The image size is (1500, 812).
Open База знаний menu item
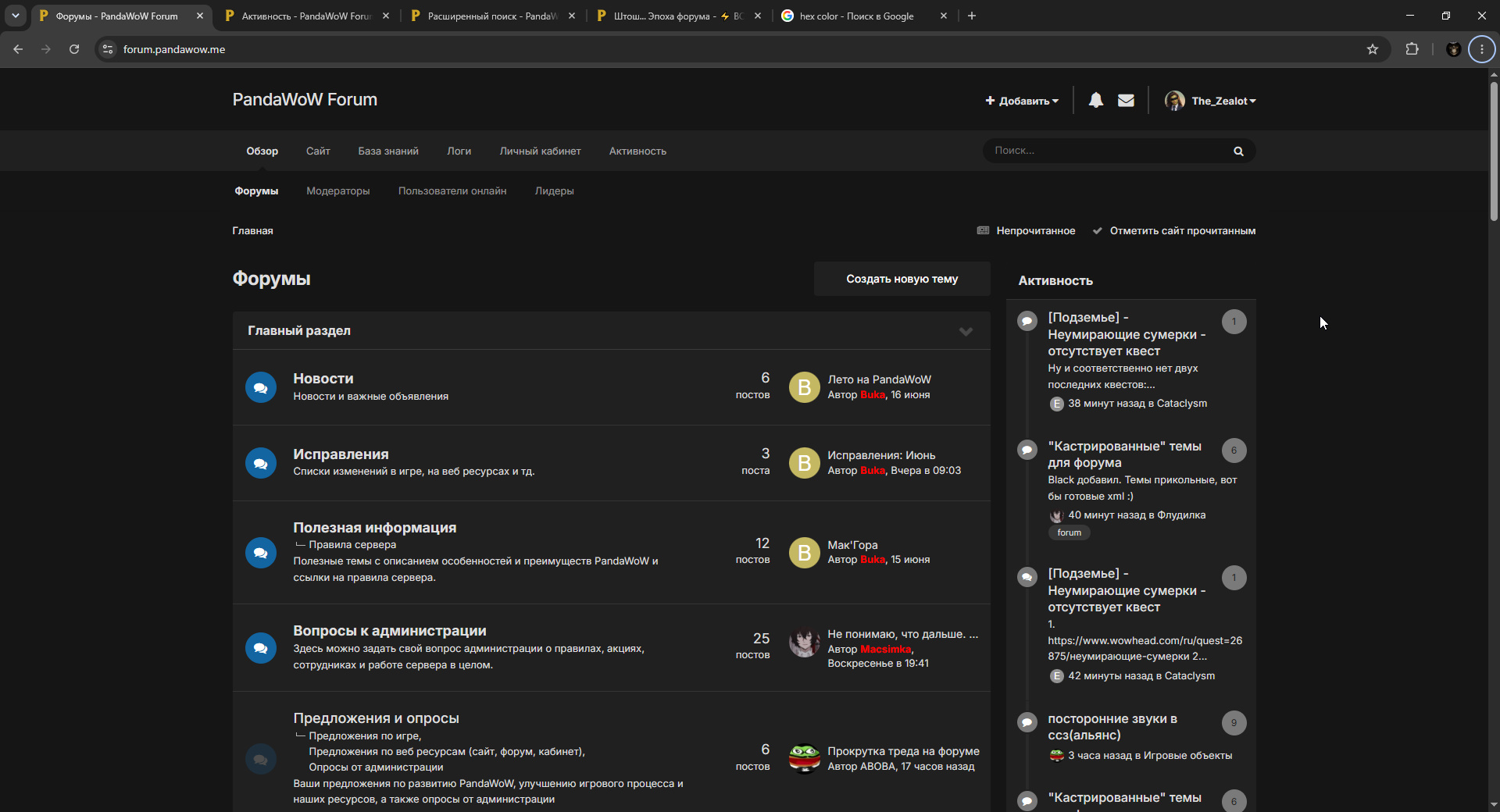coord(388,151)
